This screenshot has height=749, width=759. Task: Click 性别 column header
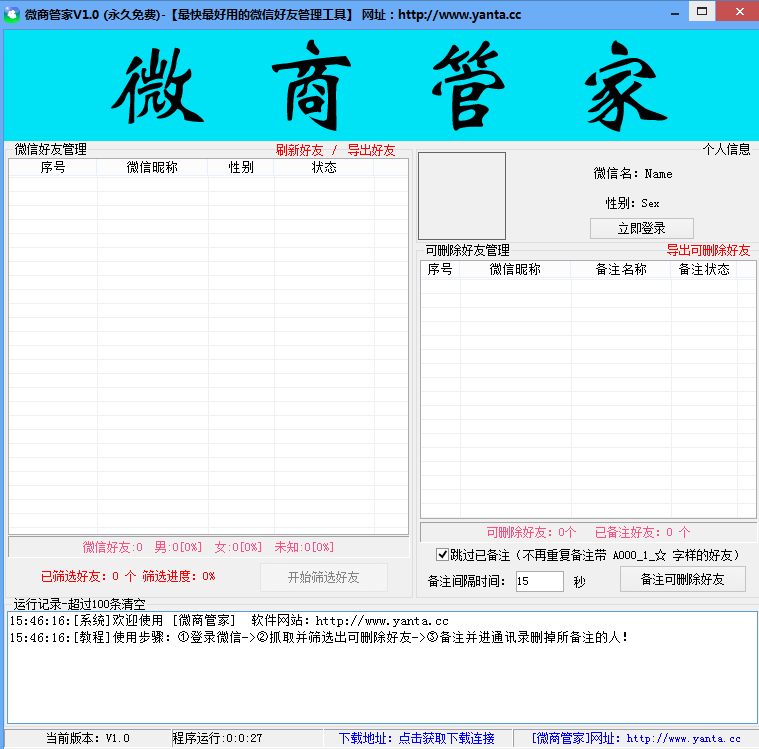point(241,168)
